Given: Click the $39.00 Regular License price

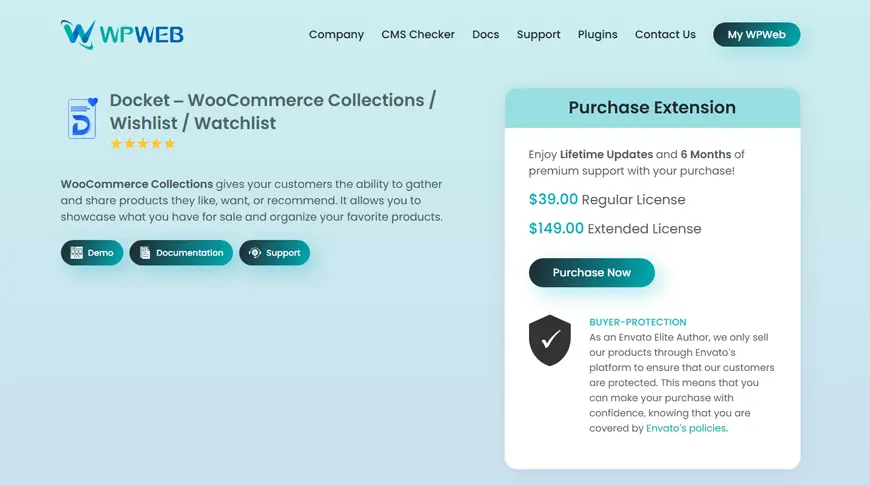Looking at the screenshot, I should pyautogui.click(x=607, y=199).
